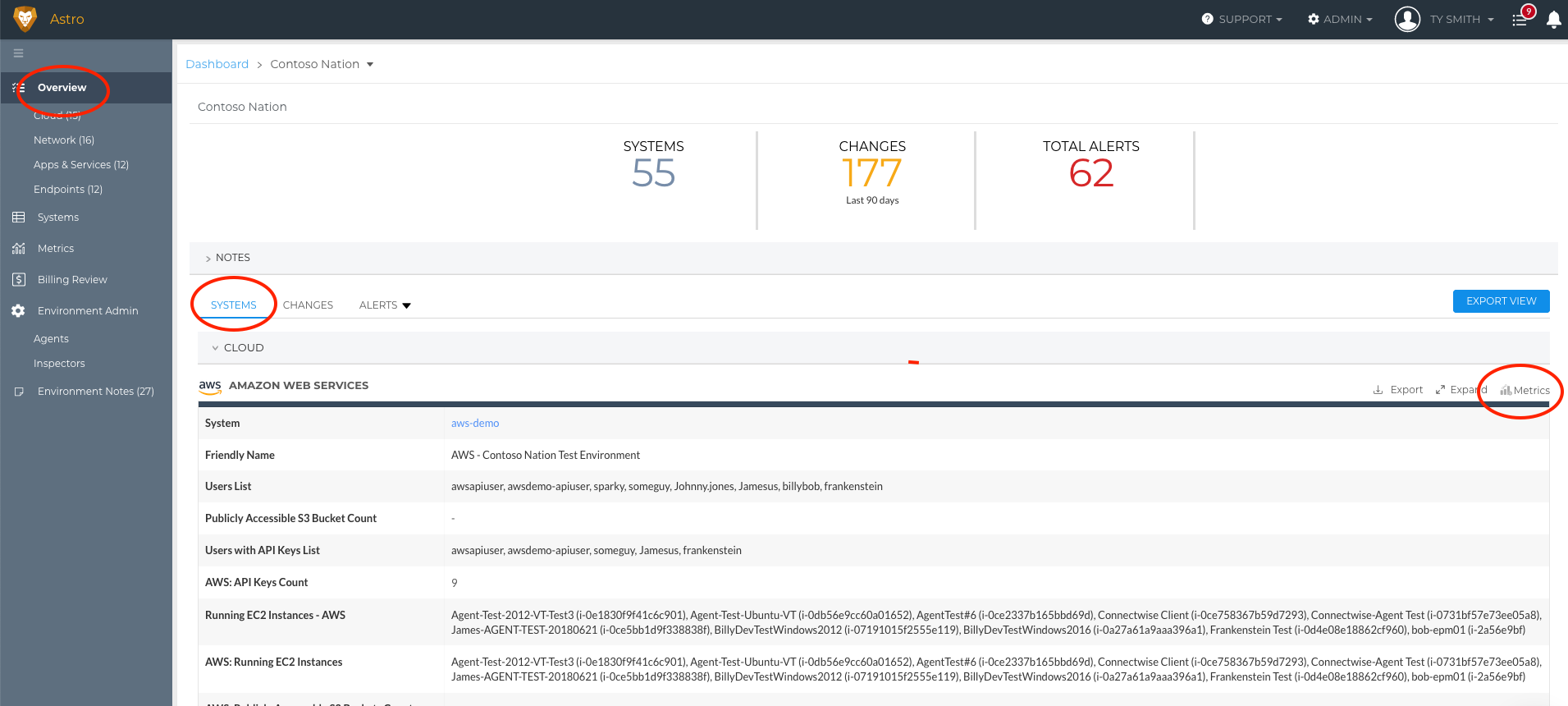The image size is (1568, 706).
Task: Select Endpoints (12) in sidebar
Action: tap(68, 190)
